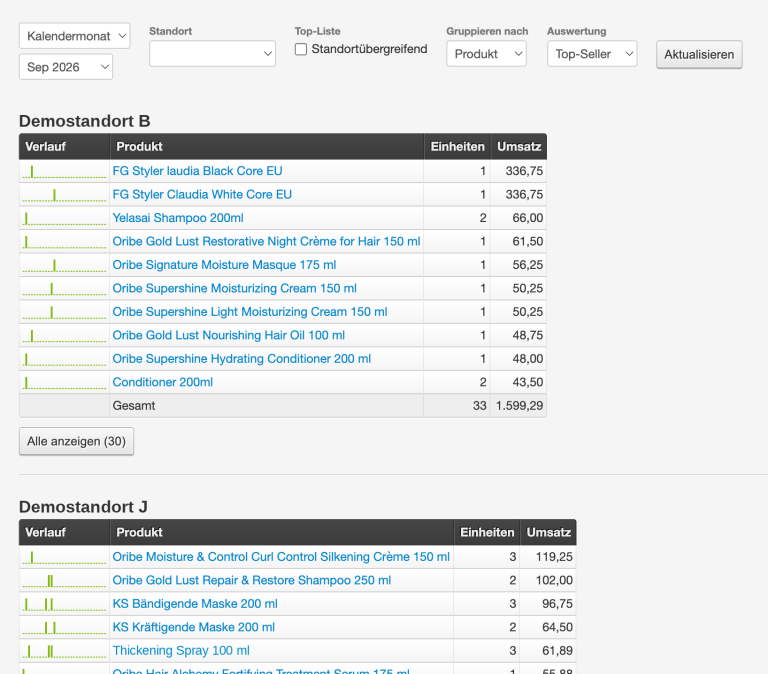Open Conditioner 200ml product link
768x674 pixels.
[x=163, y=383]
